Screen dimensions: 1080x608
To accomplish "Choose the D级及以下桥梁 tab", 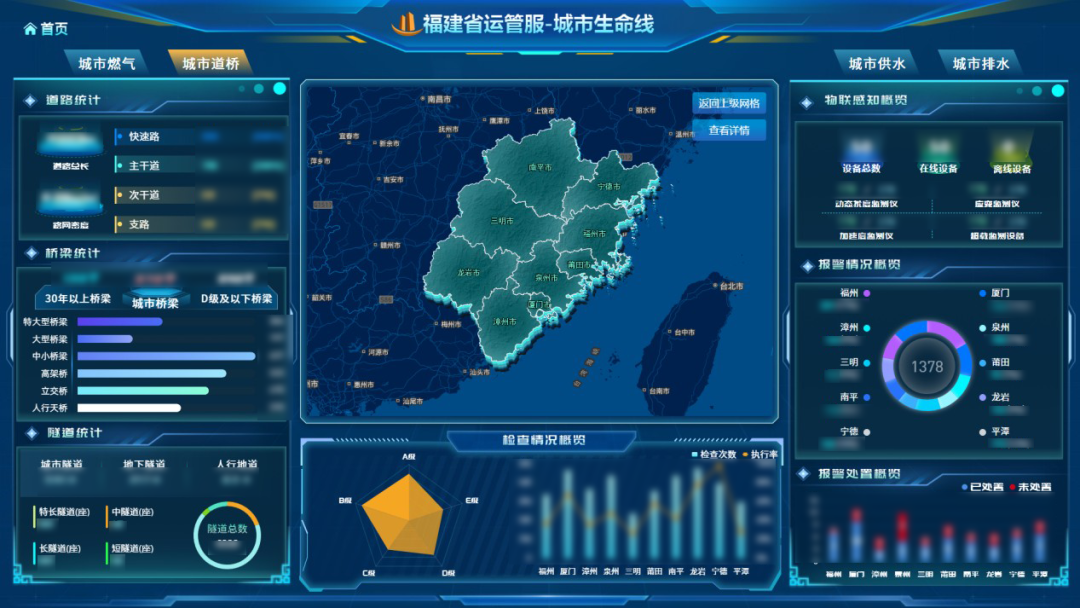I will click(236, 298).
